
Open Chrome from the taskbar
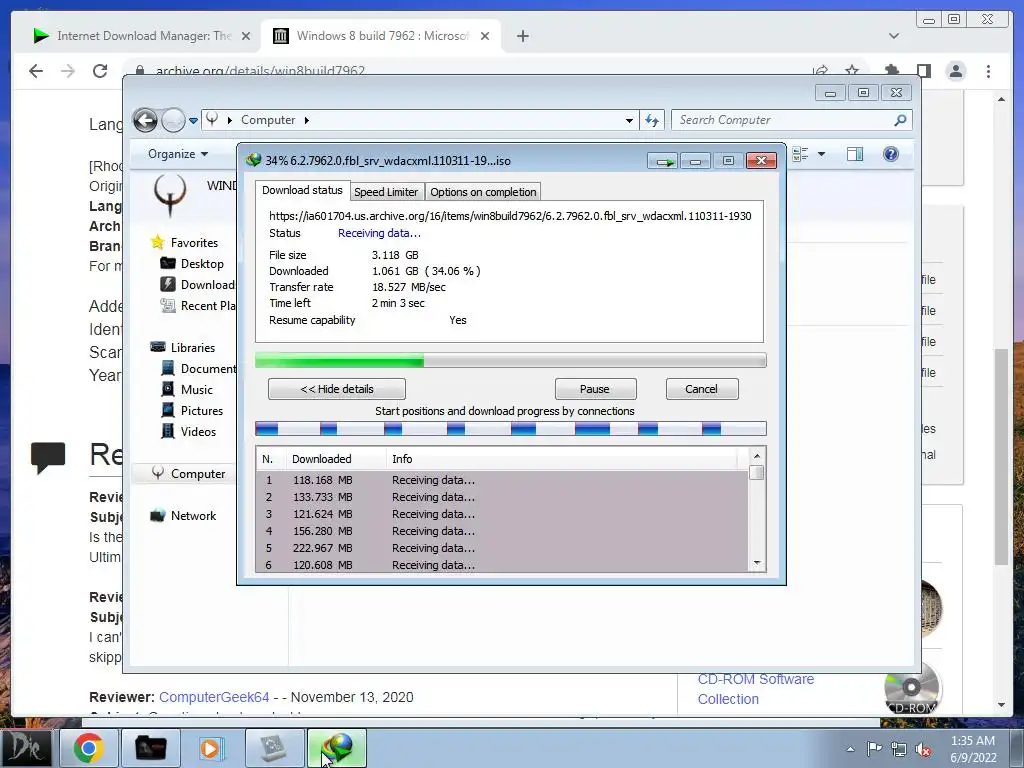coord(89,748)
